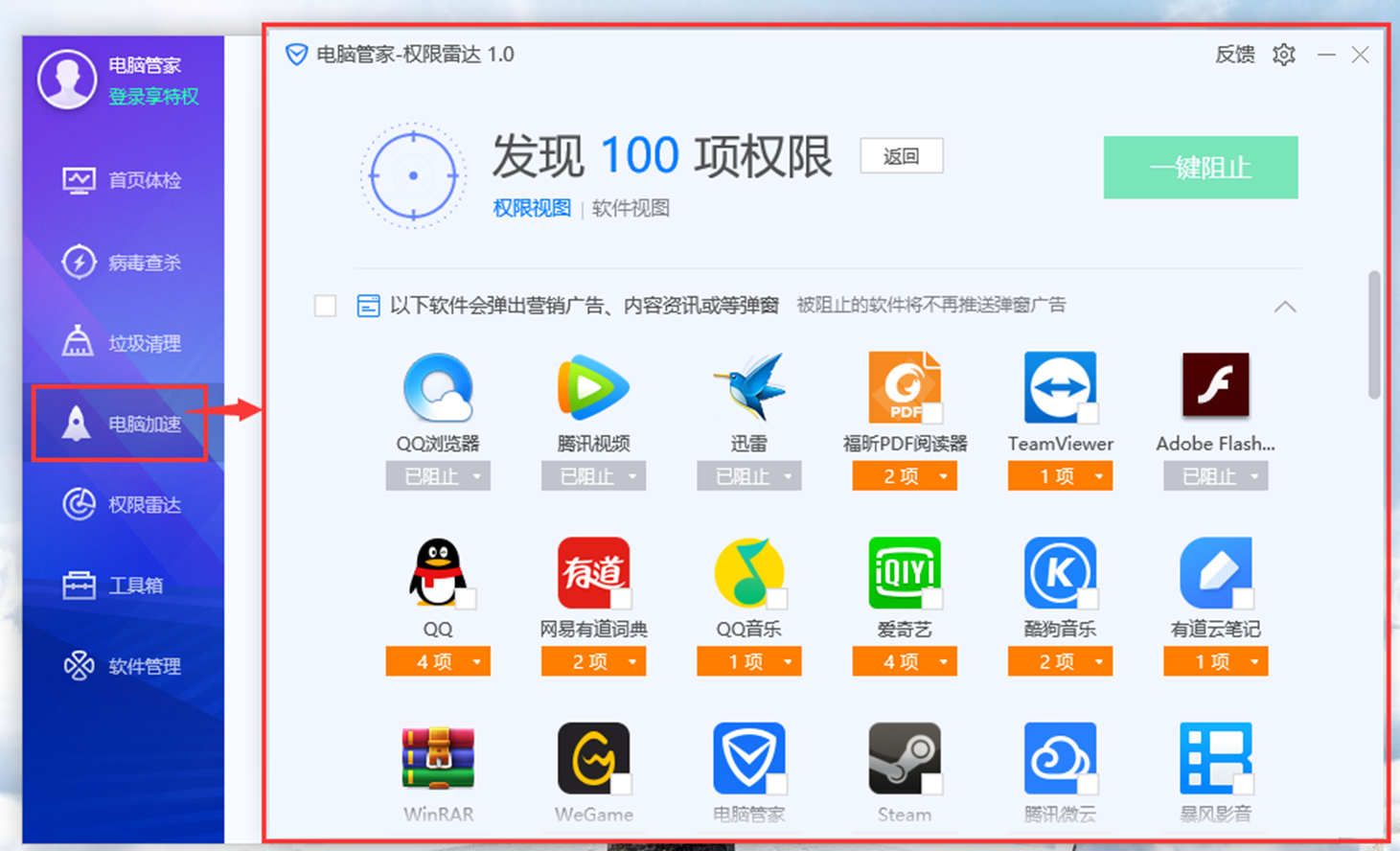The width and height of the screenshot is (1400, 851).
Task: Expand the 4项 dropdown under 爱奇艺
Action: (905, 661)
